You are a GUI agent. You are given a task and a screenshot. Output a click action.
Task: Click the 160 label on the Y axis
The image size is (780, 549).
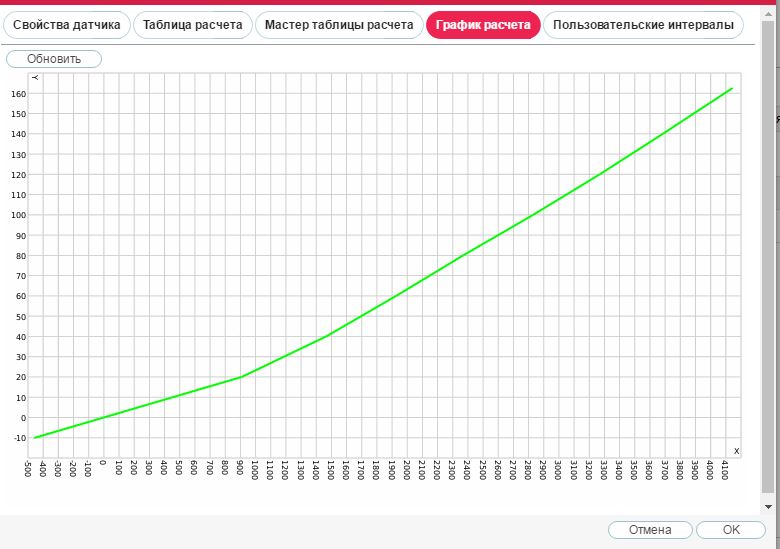(x=19, y=94)
